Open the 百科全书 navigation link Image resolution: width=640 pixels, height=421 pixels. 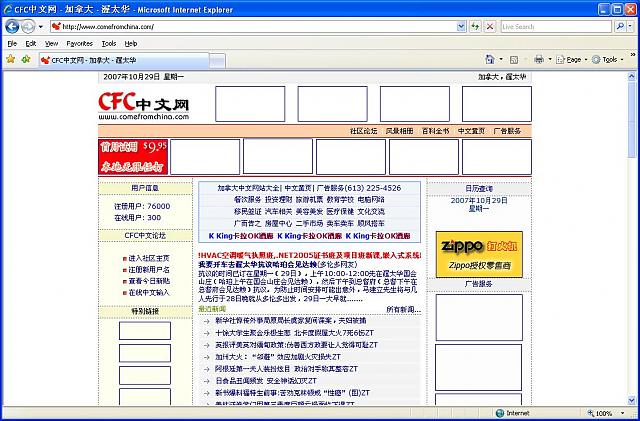(435, 131)
